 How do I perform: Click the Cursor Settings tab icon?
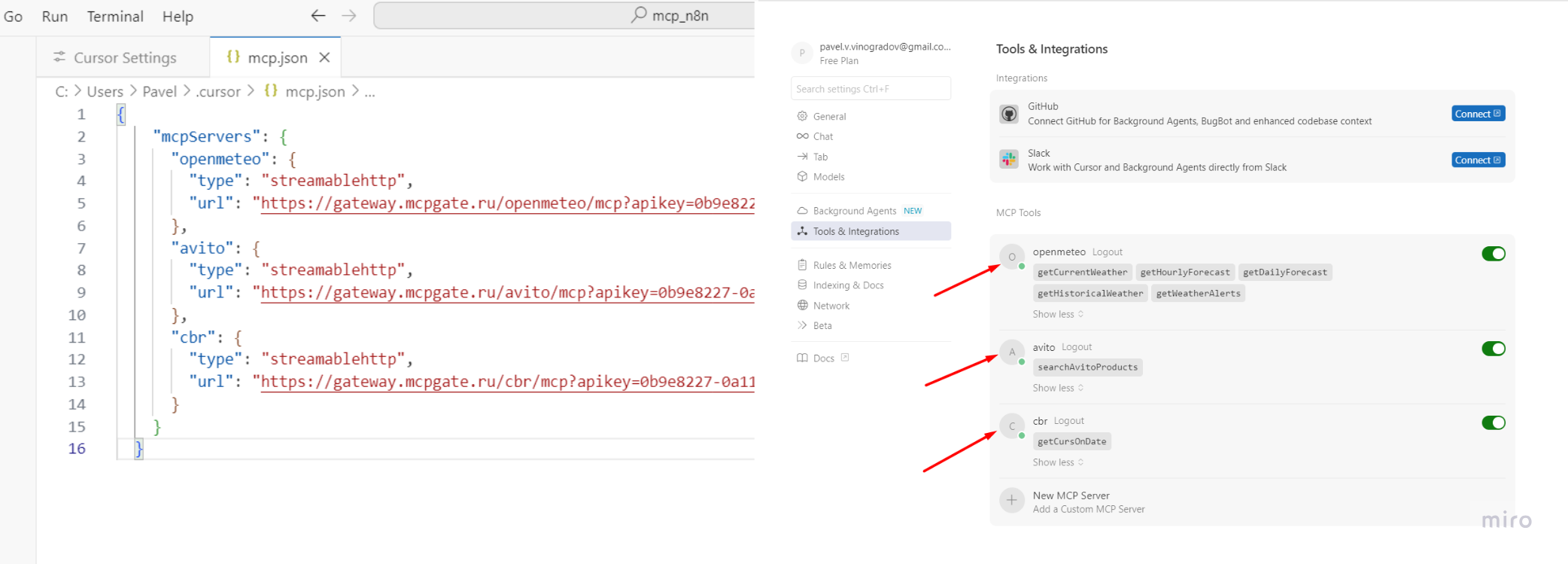[x=59, y=57]
